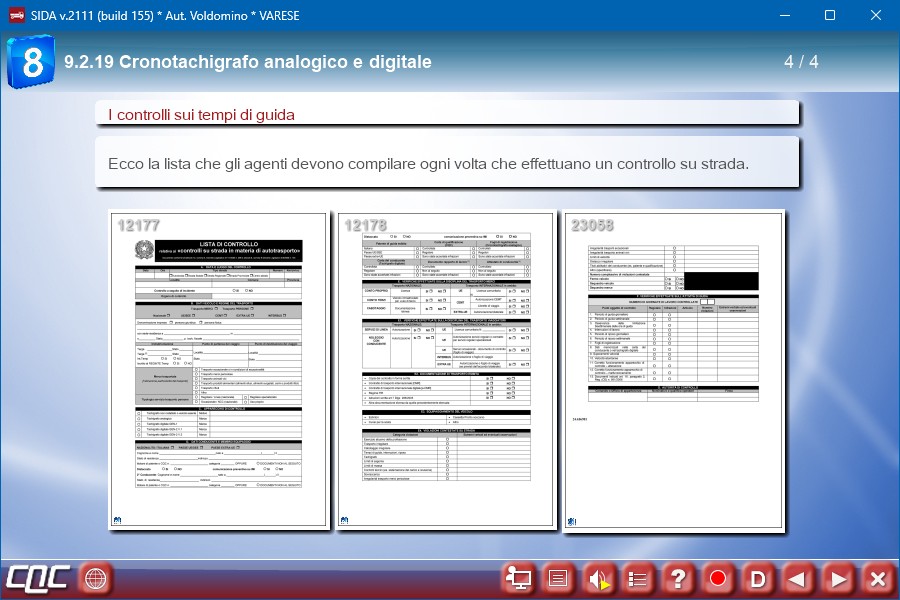Open help with the question mark icon
This screenshot has width=900, height=600.
678,578
